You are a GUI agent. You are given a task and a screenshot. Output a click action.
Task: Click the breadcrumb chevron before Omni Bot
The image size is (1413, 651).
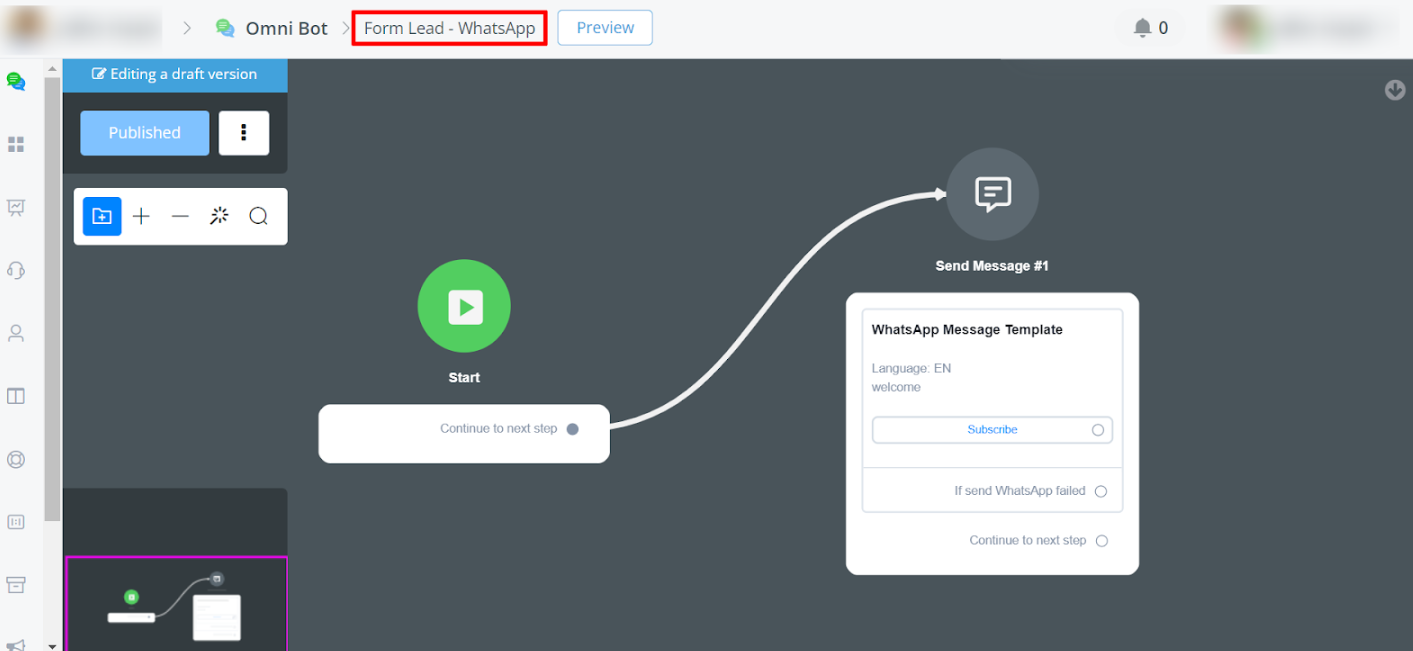coord(187,28)
